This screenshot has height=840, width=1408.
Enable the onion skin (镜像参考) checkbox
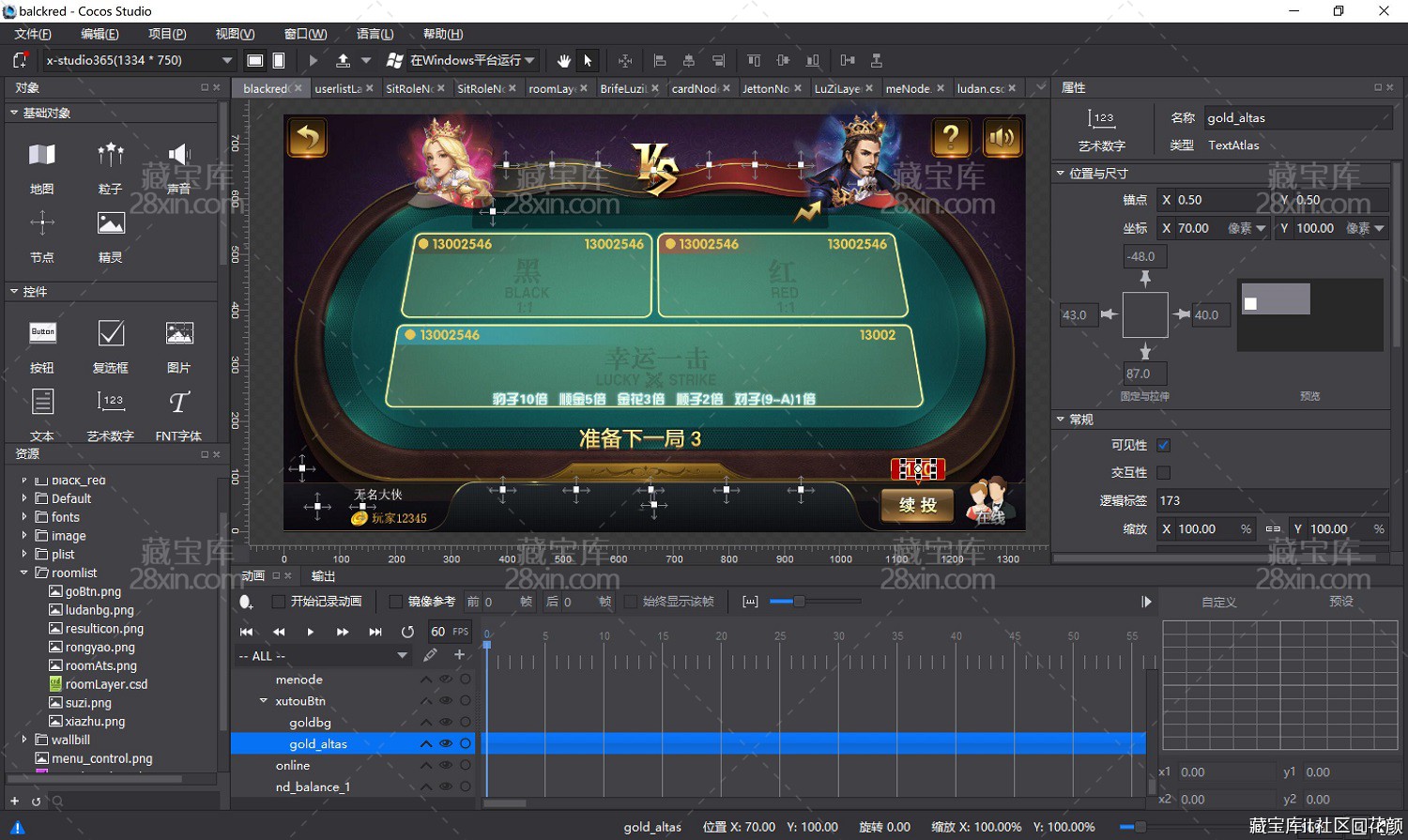(x=395, y=602)
